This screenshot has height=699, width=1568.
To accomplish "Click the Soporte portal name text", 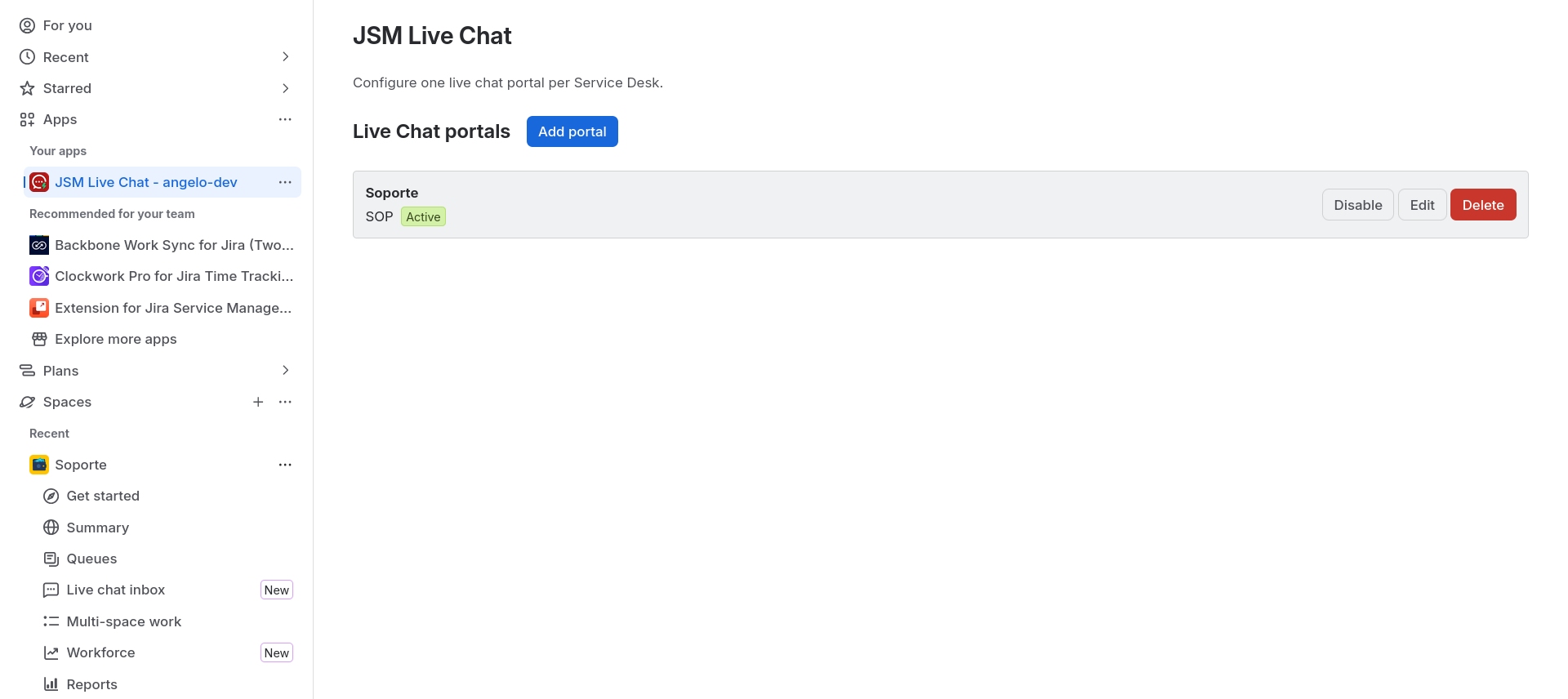I will [x=392, y=193].
